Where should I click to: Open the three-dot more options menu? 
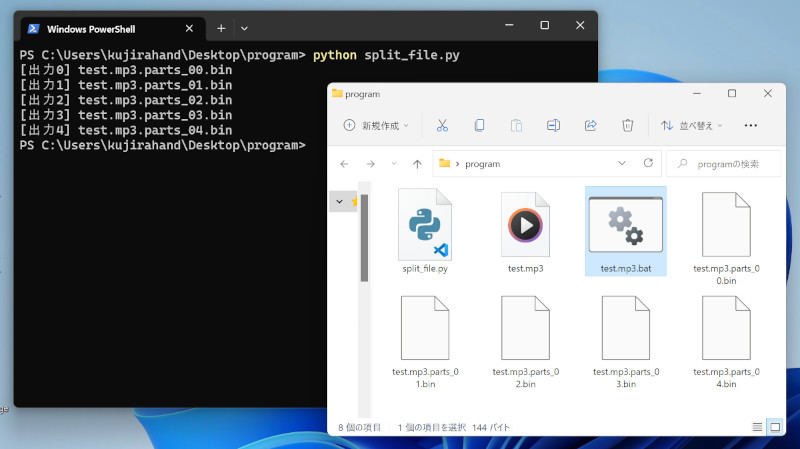(751, 125)
